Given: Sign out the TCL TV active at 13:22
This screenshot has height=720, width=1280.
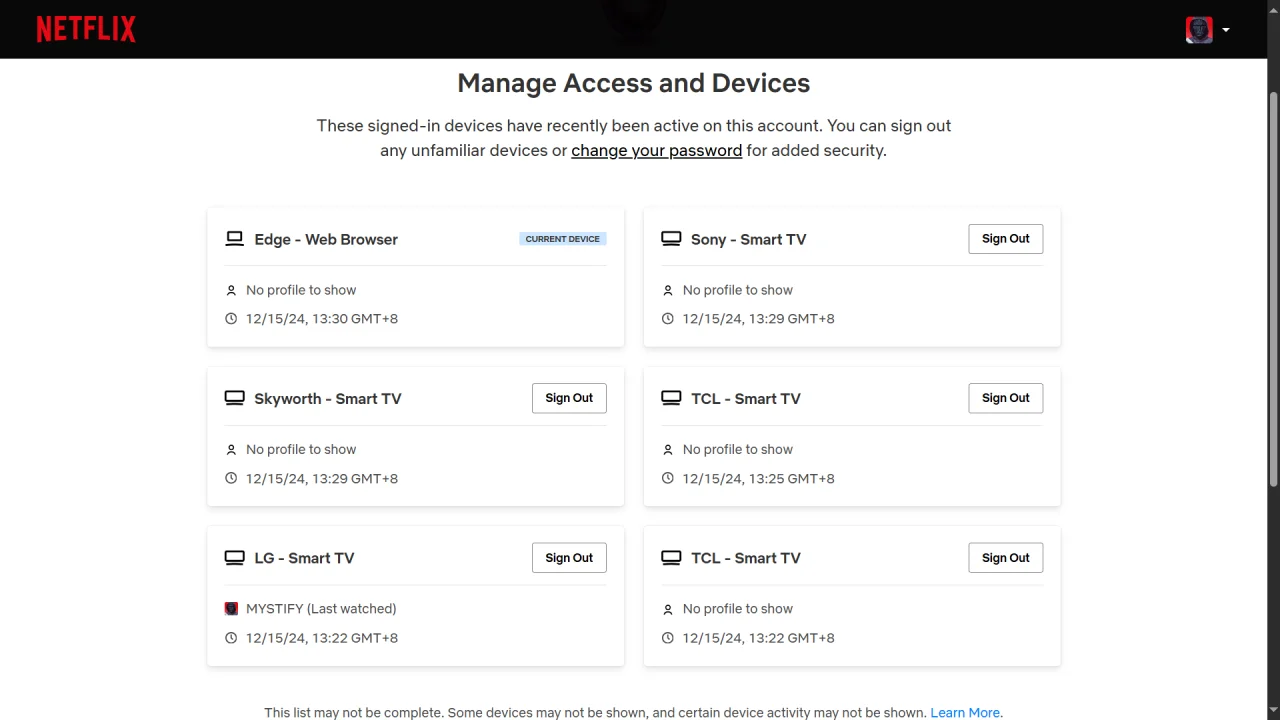Looking at the screenshot, I should 1005,558.
